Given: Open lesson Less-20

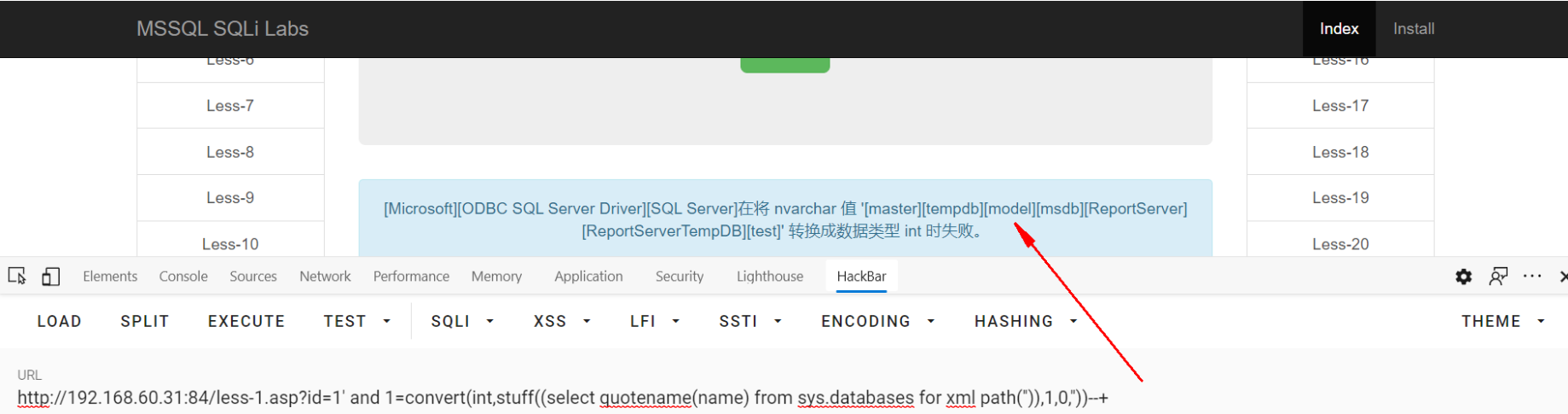Looking at the screenshot, I should tap(1340, 242).
